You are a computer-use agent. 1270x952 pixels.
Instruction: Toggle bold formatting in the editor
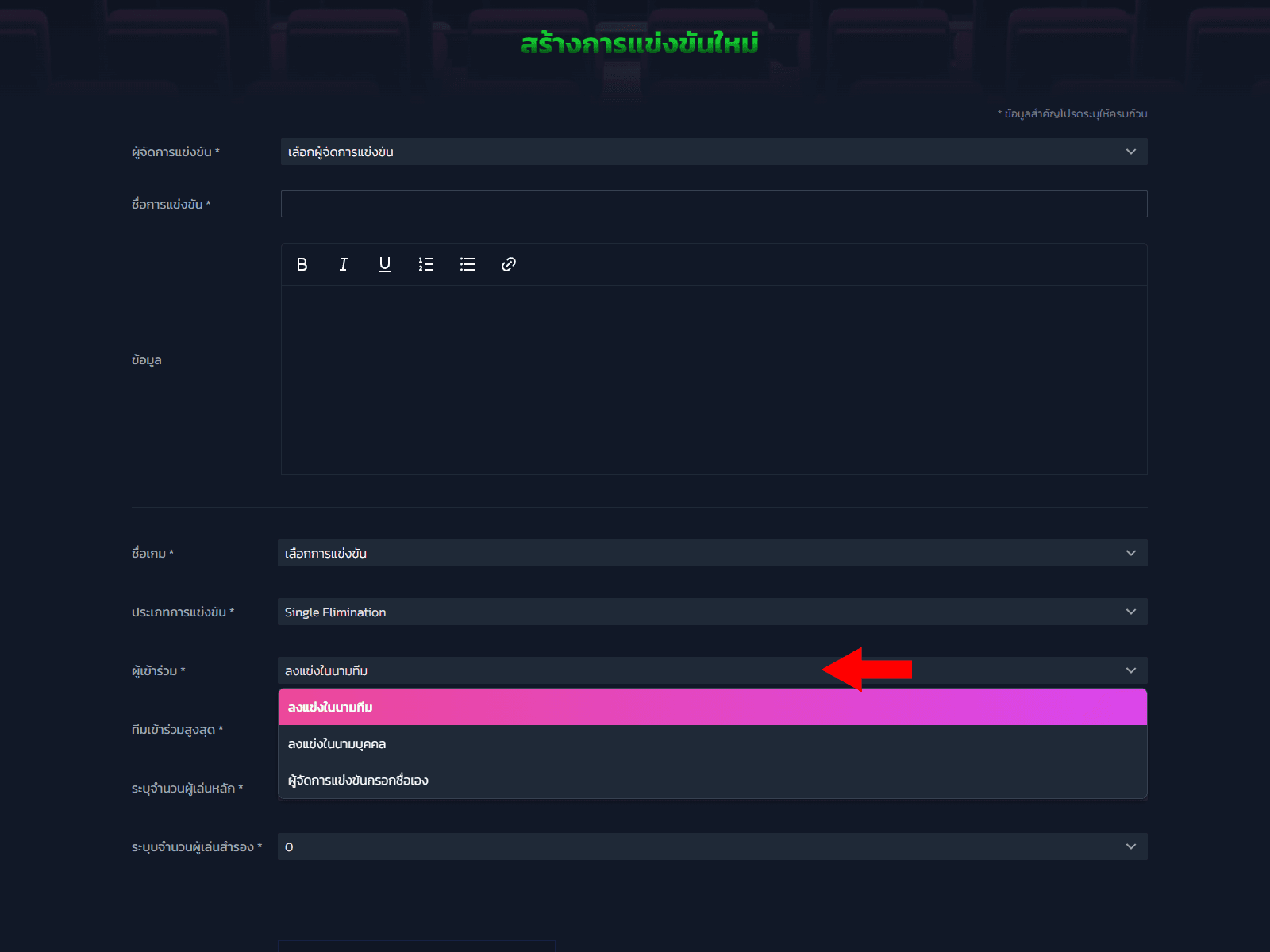tap(302, 264)
